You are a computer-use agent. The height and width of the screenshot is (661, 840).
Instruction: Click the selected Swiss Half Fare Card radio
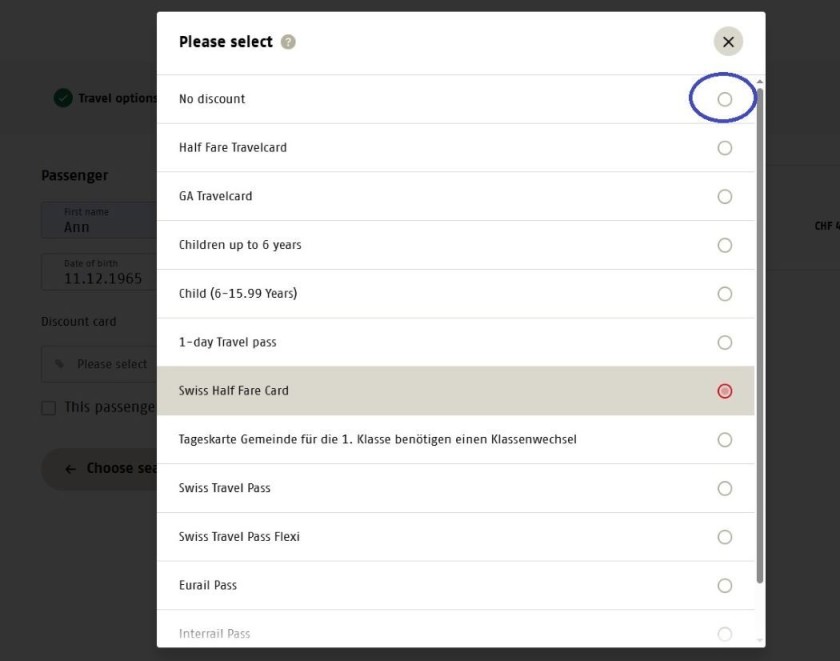point(725,391)
